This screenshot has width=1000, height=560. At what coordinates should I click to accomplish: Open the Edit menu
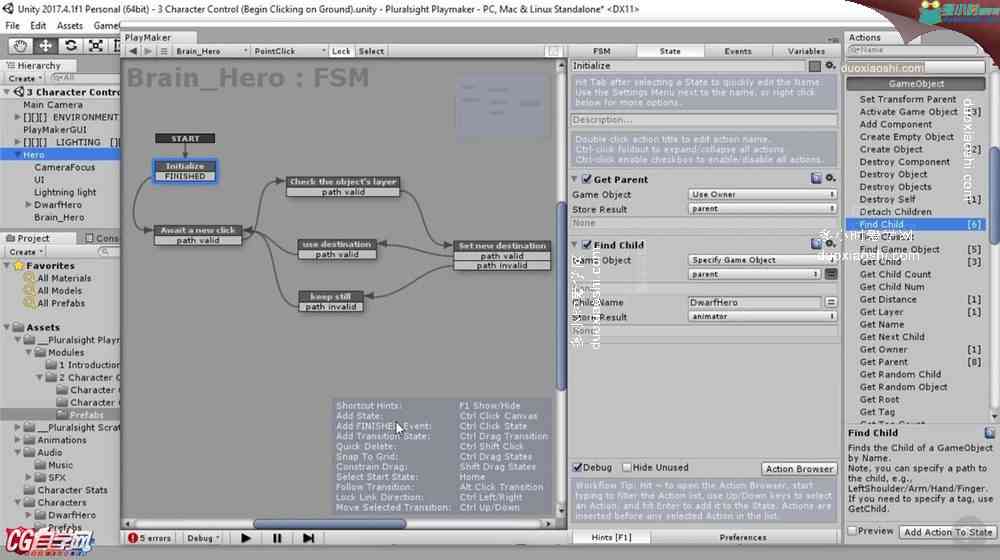38,26
